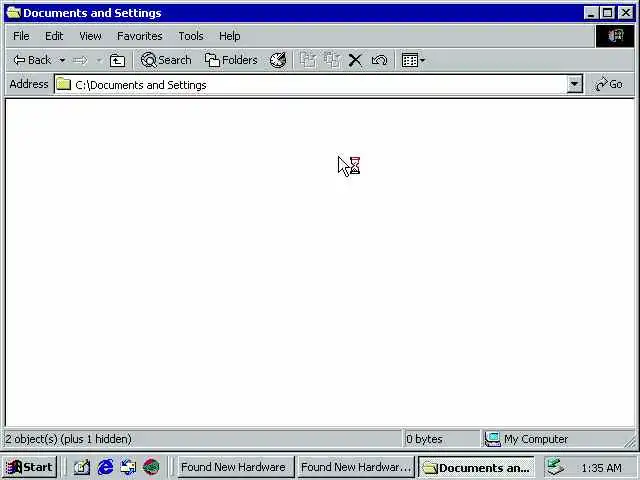Click the '0 bytes' status bar entry
This screenshot has width=640, height=480.
(424, 439)
